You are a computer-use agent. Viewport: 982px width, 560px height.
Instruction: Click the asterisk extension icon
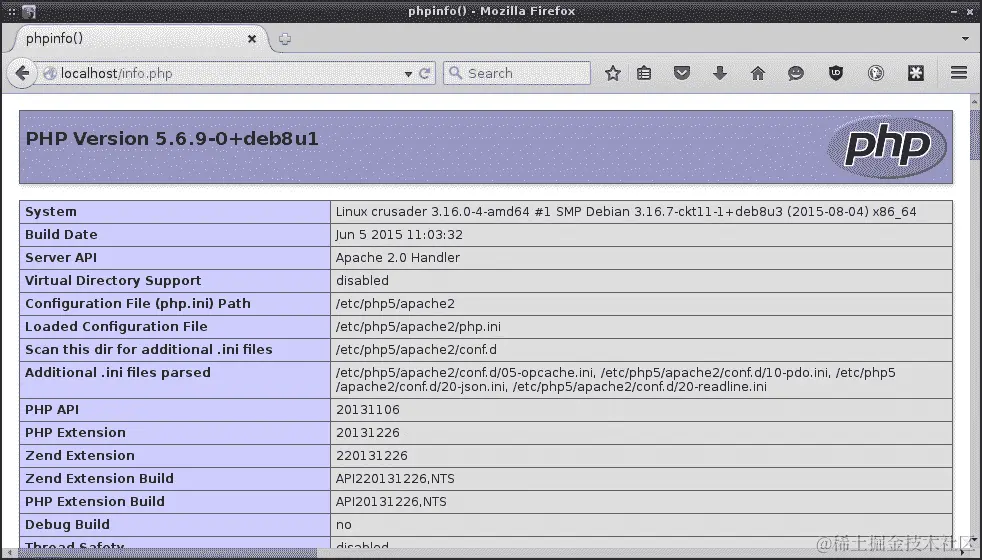click(x=916, y=73)
